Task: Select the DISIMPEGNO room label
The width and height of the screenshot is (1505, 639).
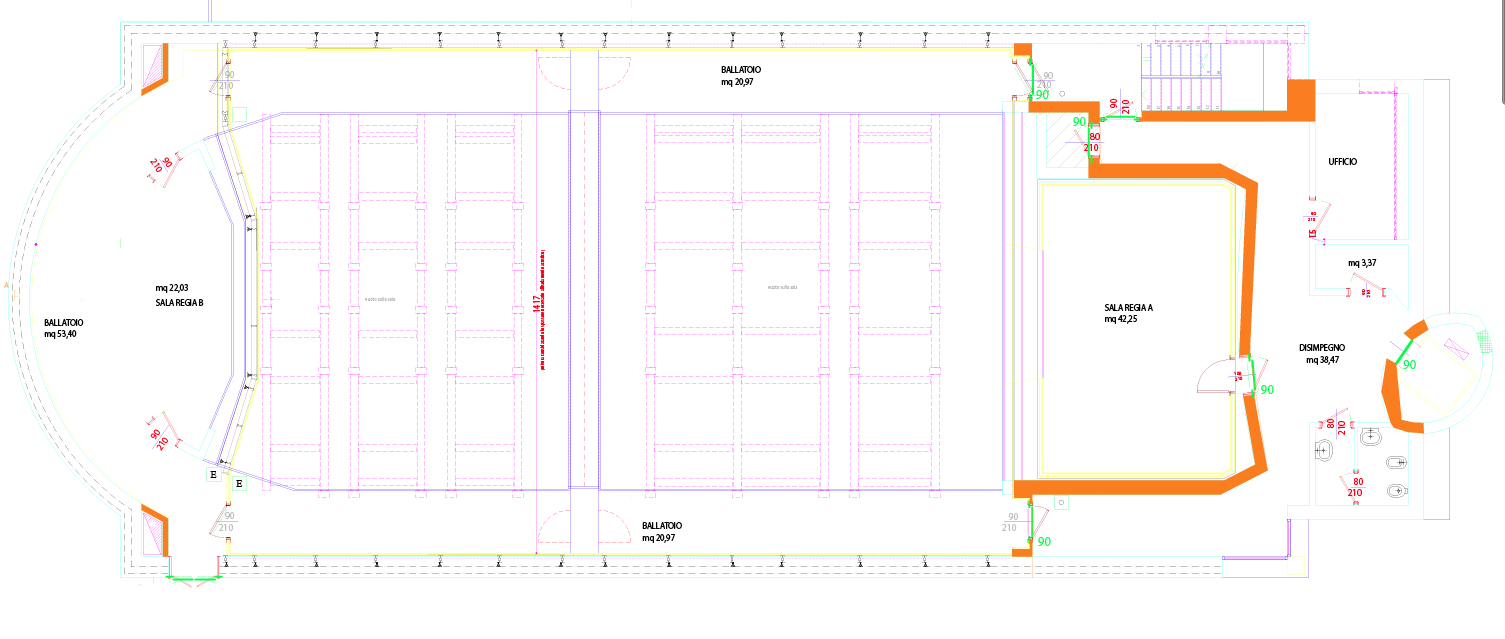Action: (x=1321, y=348)
